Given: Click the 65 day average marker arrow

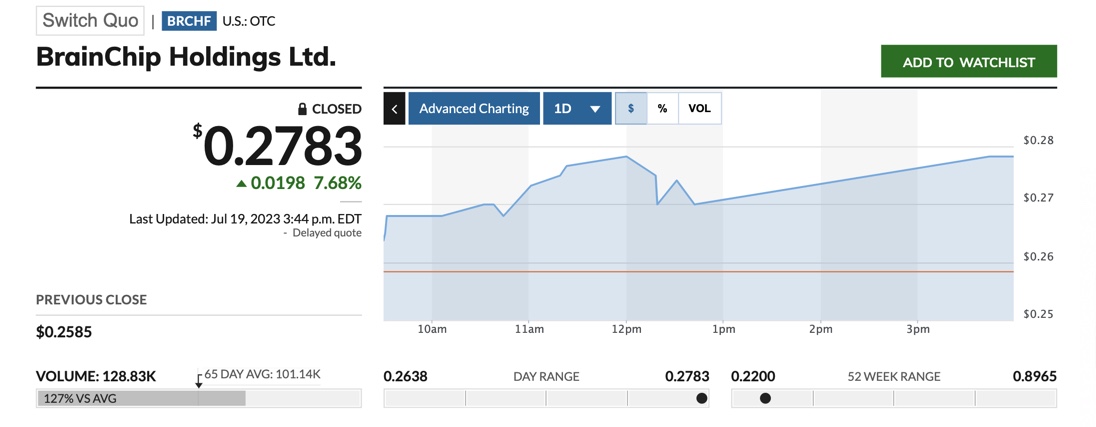Looking at the screenshot, I should point(199,381).
